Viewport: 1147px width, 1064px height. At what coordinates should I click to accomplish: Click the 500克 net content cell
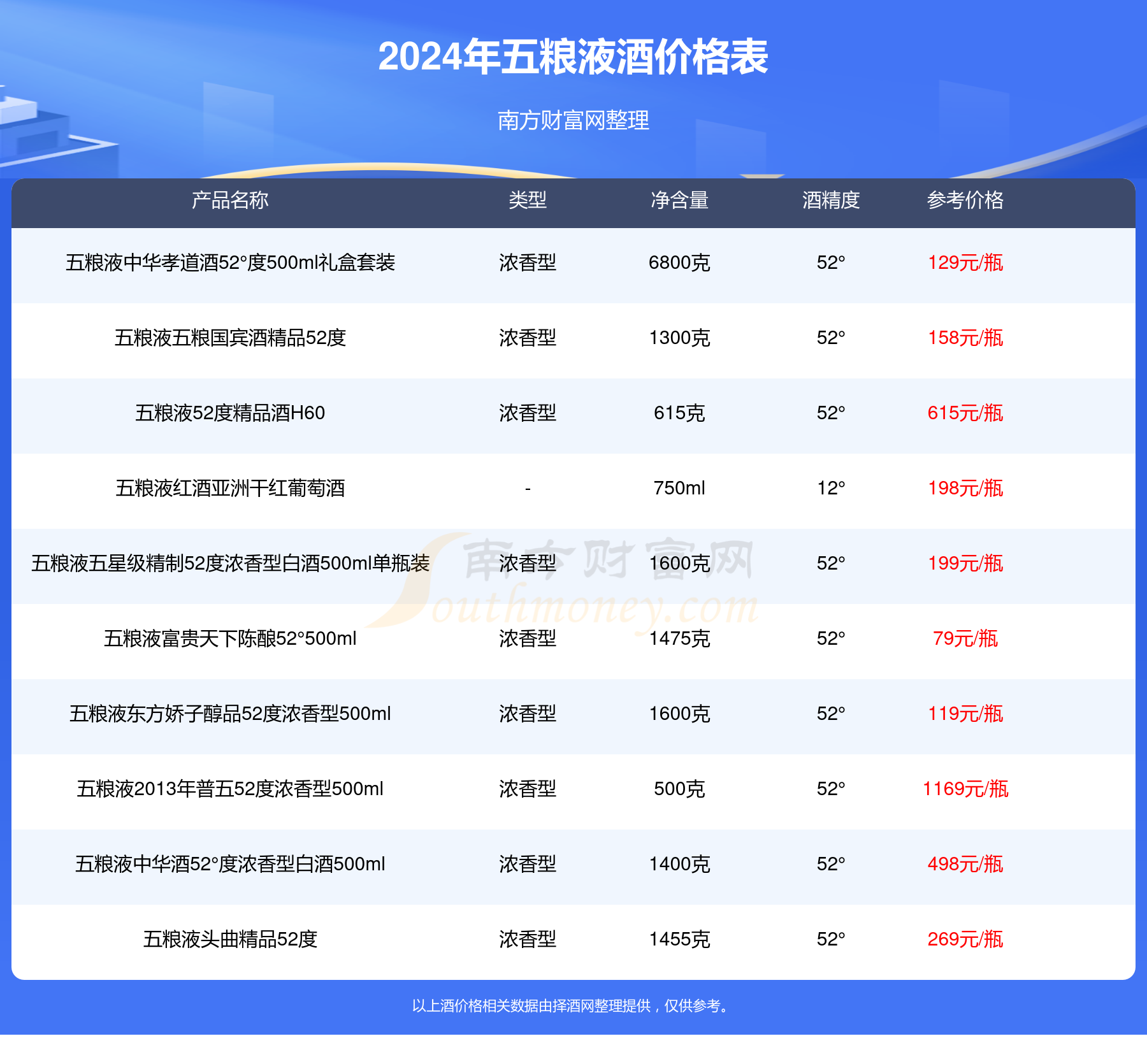coord(679,789)
